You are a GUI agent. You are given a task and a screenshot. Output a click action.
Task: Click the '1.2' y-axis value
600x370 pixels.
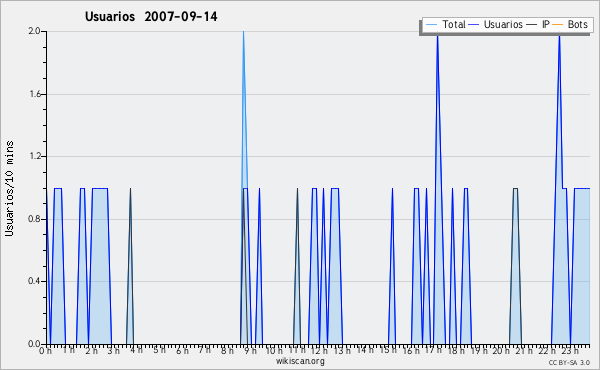click(34, 156)
